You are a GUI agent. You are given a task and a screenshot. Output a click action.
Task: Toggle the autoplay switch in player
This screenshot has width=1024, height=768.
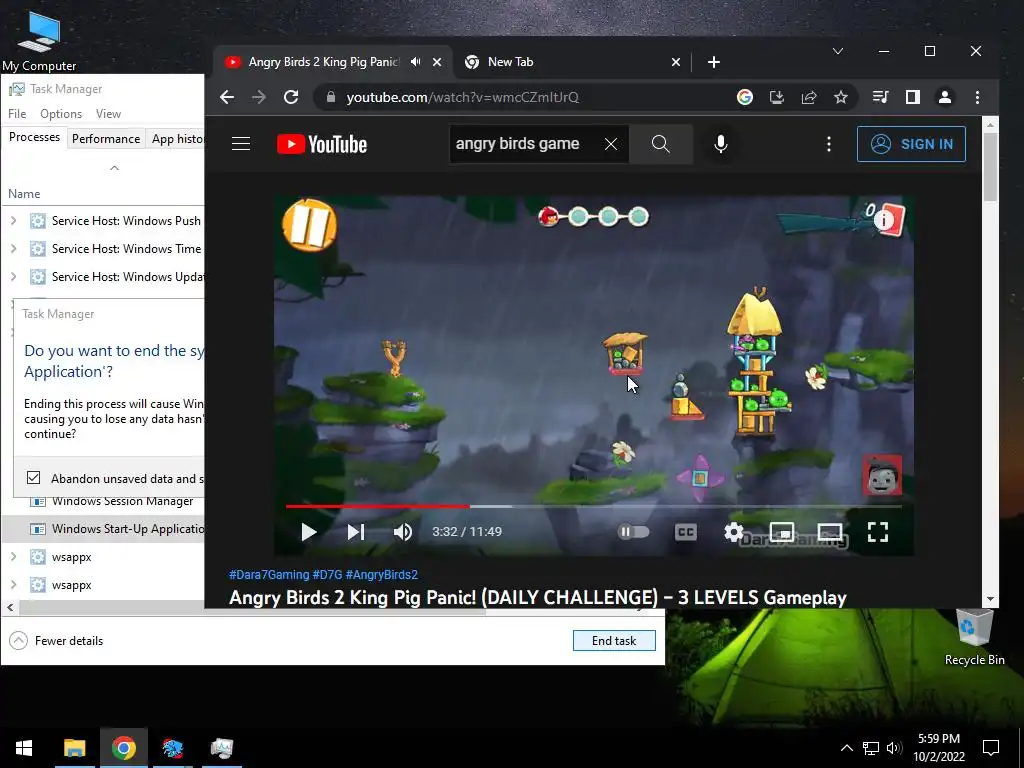click(x=633, y=532)
